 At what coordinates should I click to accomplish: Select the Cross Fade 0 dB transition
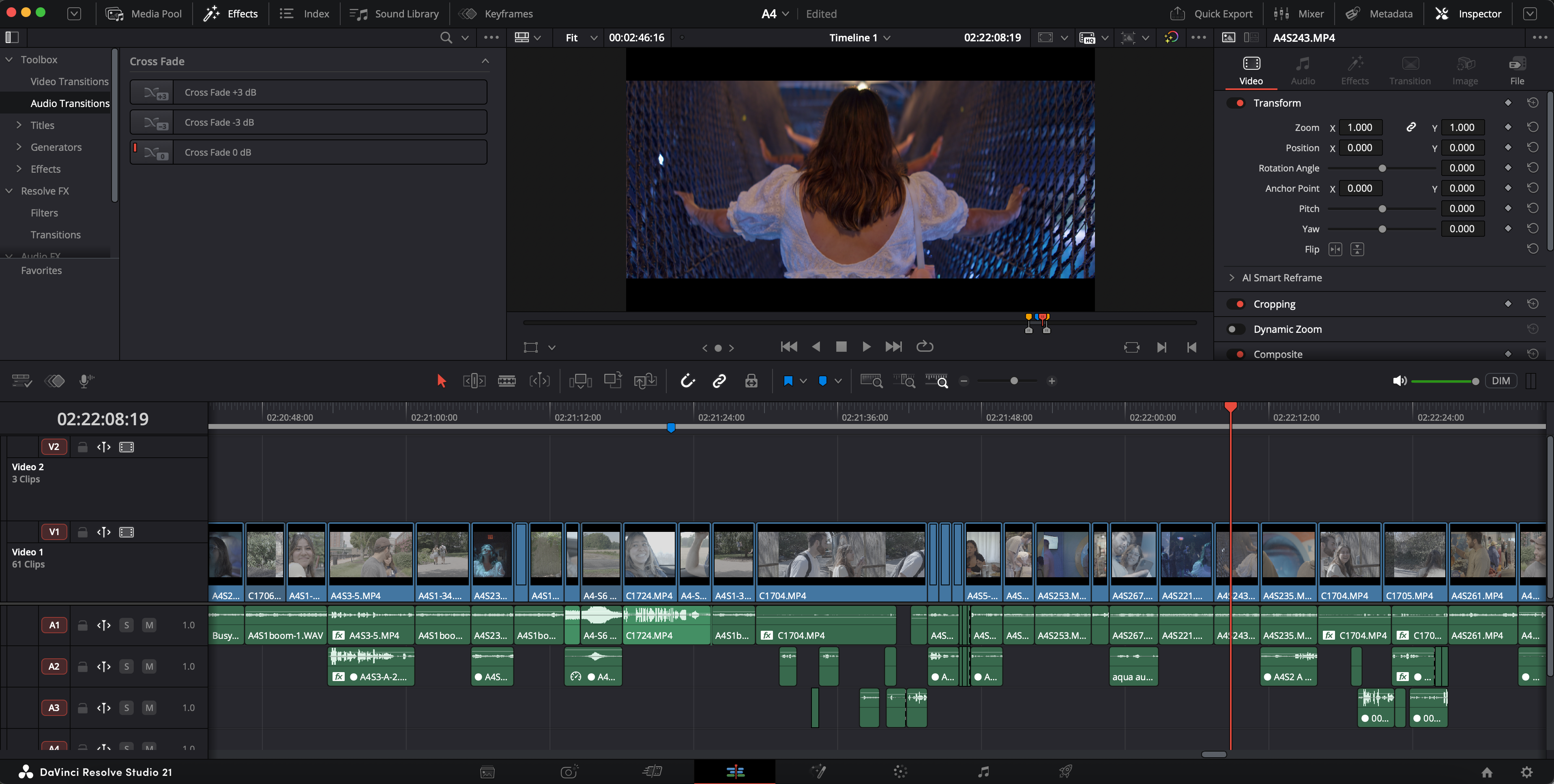pyautogui.click(x=308, y=152)
